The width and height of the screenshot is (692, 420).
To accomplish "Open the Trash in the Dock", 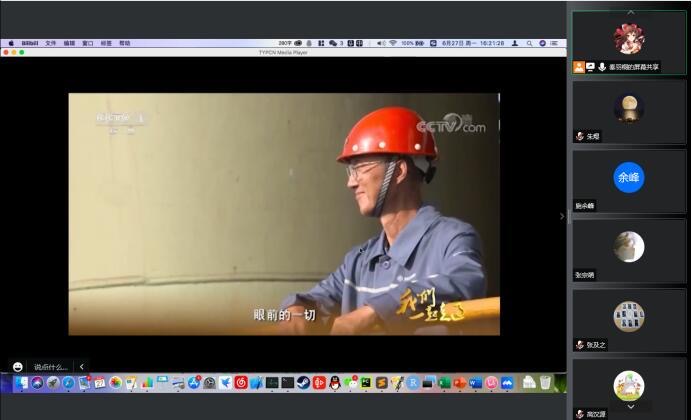I will pos(545,382).
